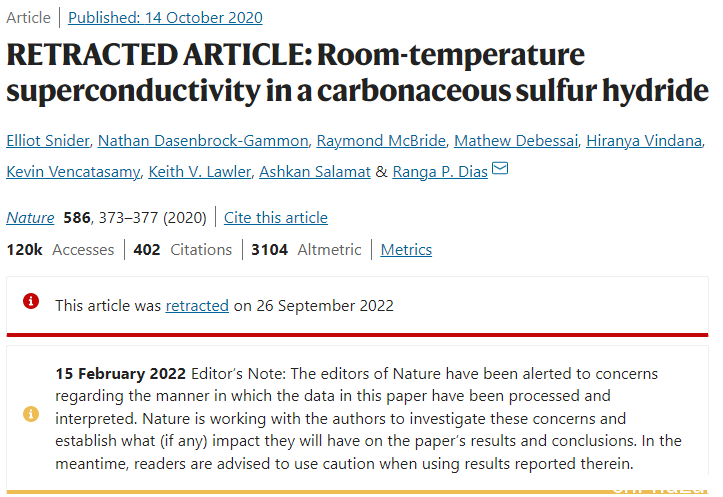723x497 pixels.
Task: Open Mathew Debessai author details
Action: click(516, 141)
